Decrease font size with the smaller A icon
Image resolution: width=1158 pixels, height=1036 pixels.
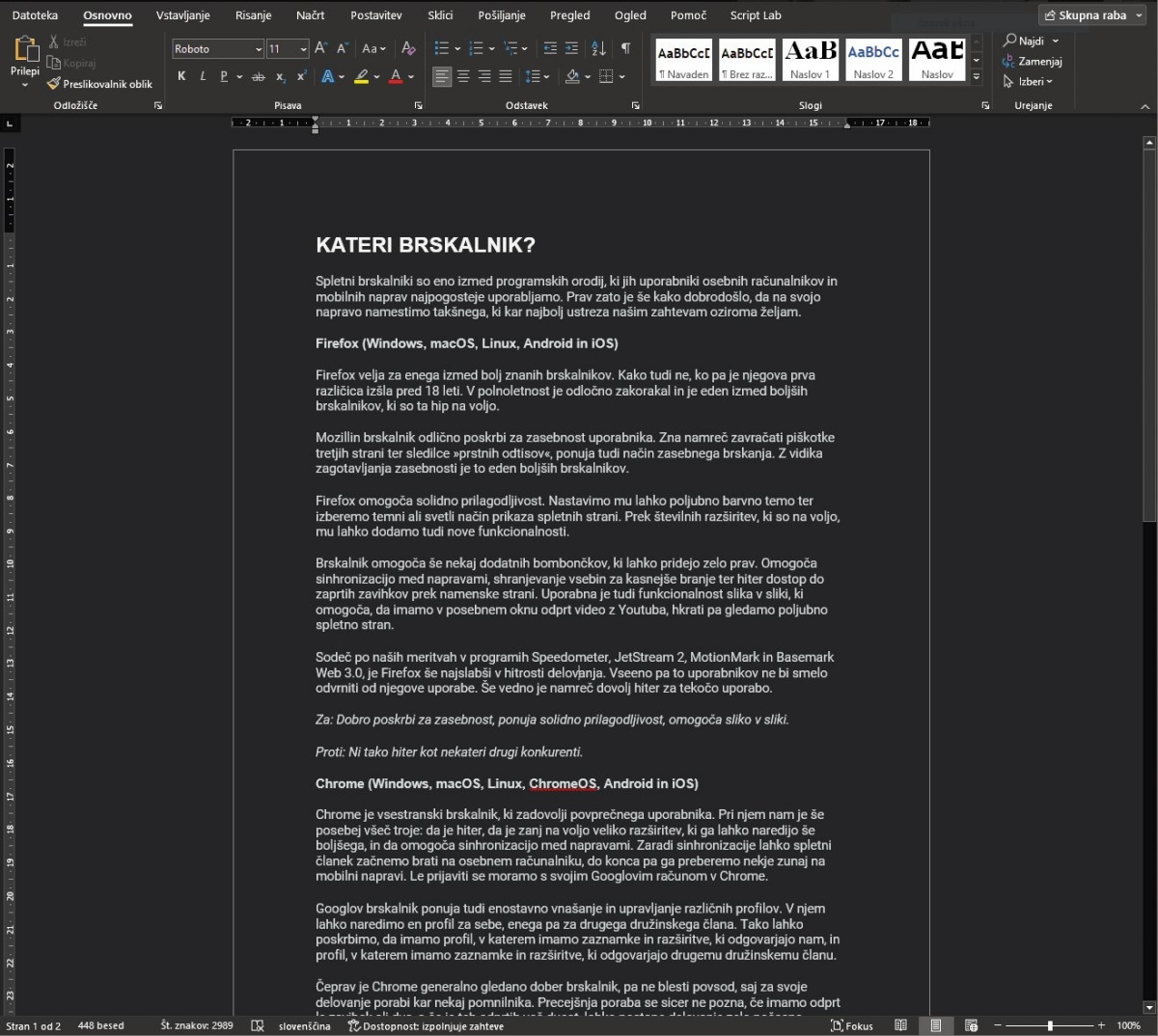click(342, 48)
